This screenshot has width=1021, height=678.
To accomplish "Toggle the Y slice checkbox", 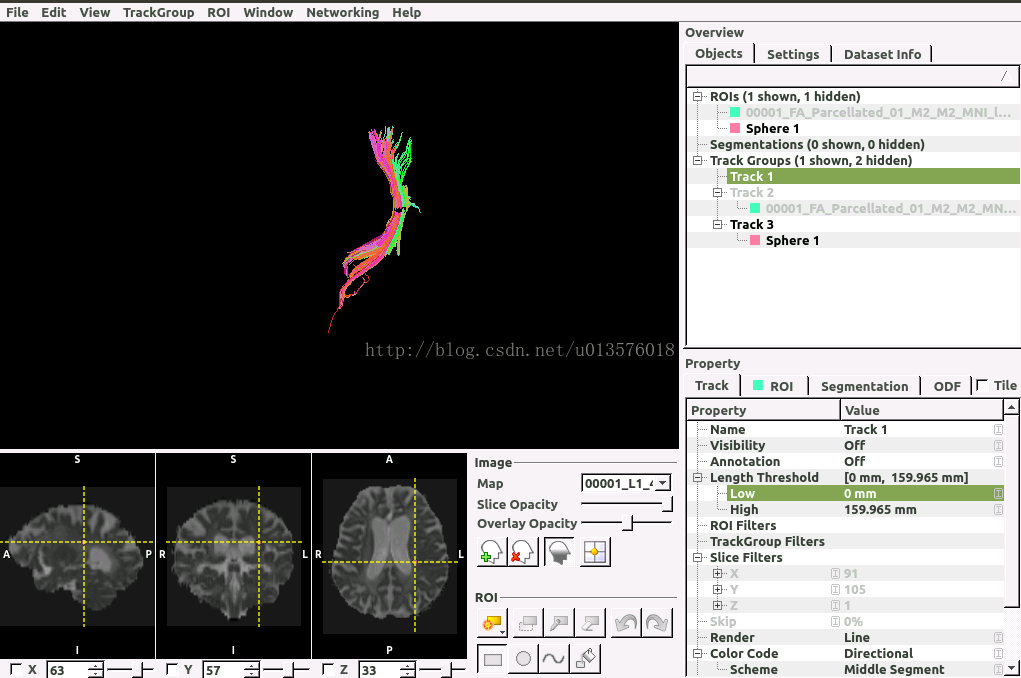I will pos(172,668).
